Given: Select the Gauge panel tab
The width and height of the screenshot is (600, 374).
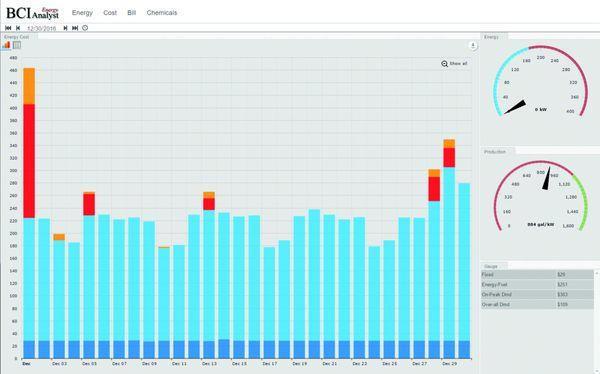Looking at the screenshot, I should point(493,266).
